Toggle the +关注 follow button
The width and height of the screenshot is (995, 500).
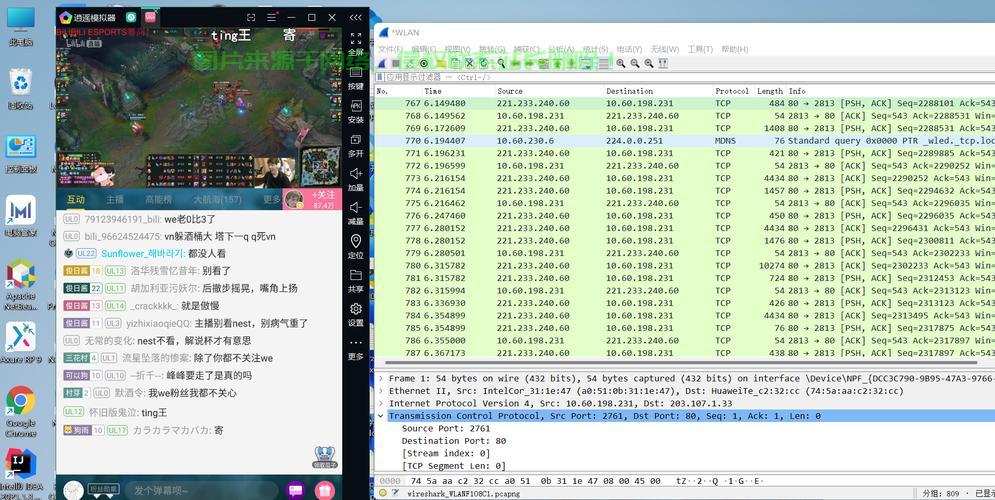tap(324, 199)
